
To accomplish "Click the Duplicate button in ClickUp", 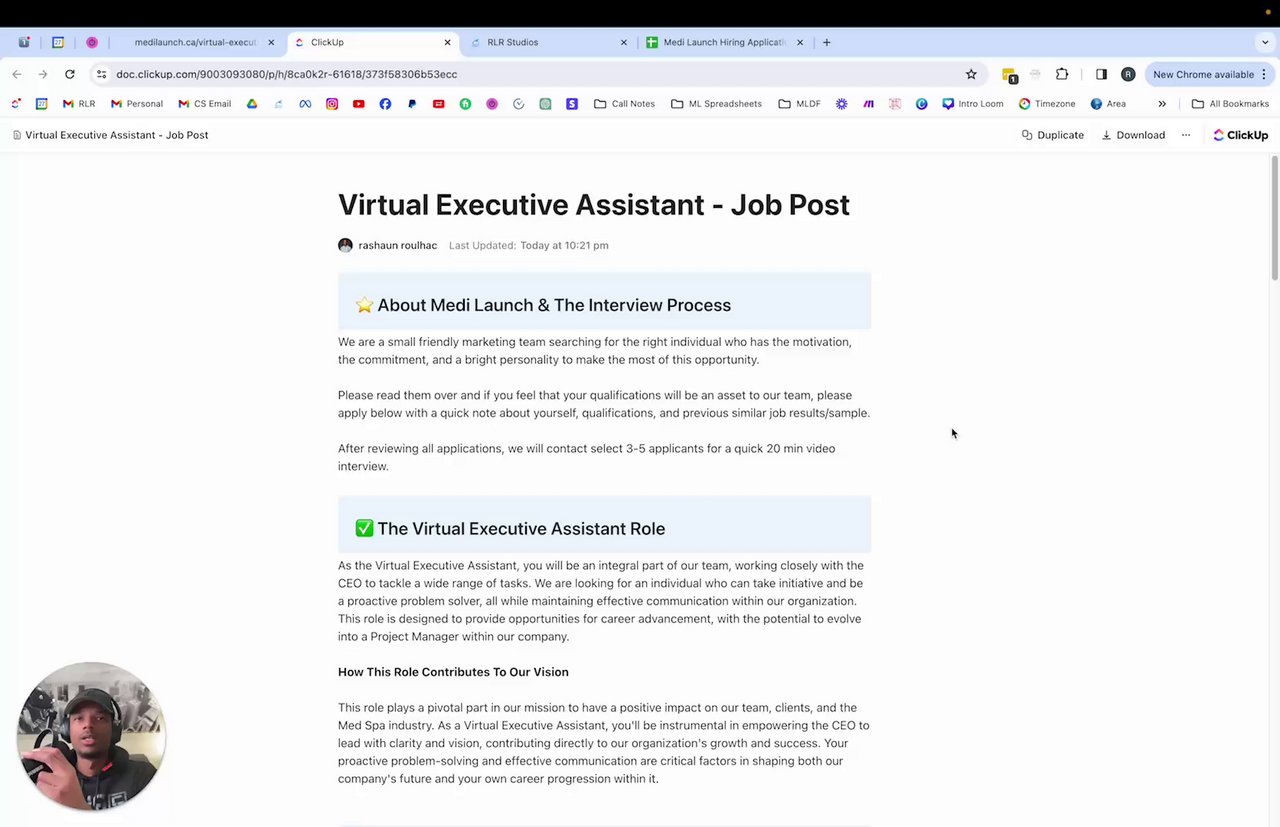I will coord(1053,135).
